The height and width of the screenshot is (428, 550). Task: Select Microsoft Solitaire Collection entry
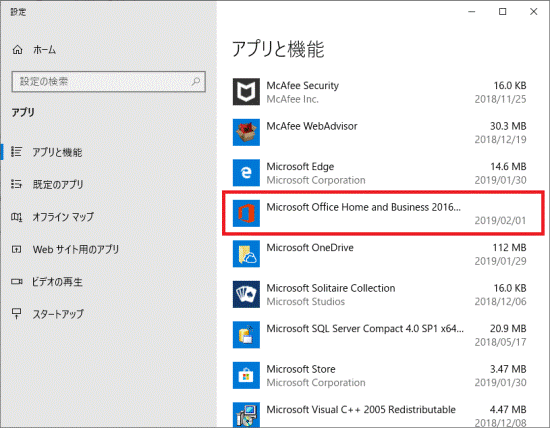coord(330,288)
